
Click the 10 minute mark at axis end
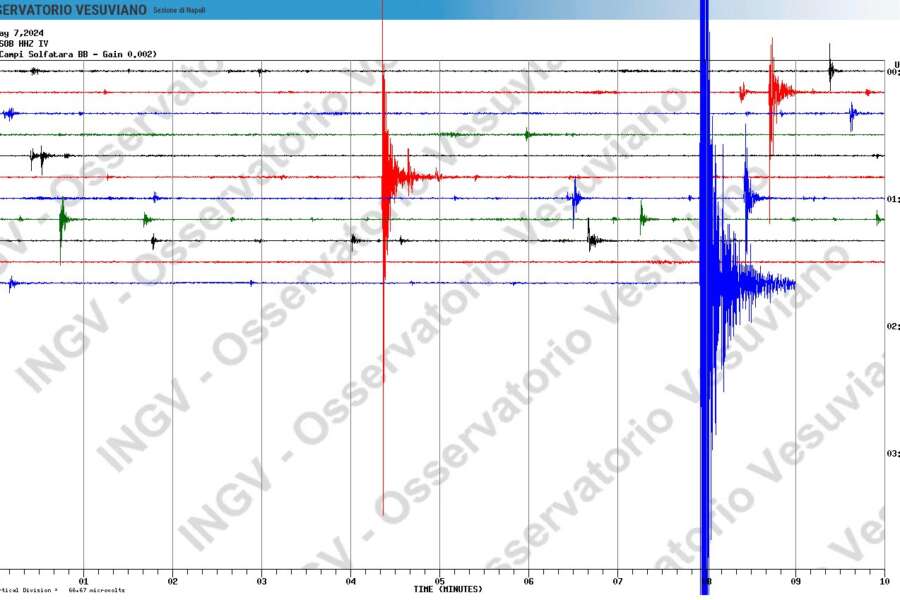(884, 579)
